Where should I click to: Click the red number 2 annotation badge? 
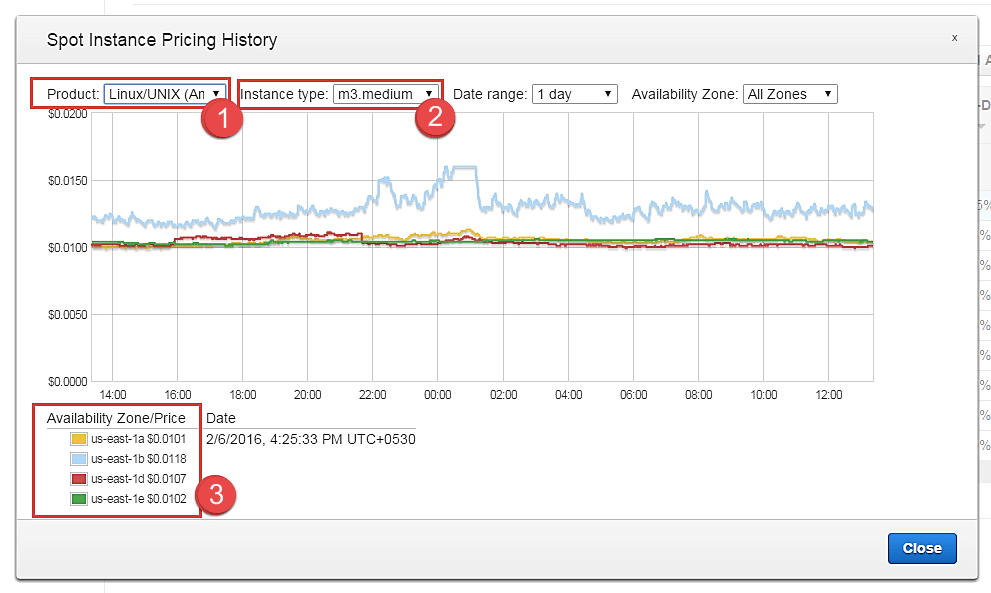click(x=435, y=117)
